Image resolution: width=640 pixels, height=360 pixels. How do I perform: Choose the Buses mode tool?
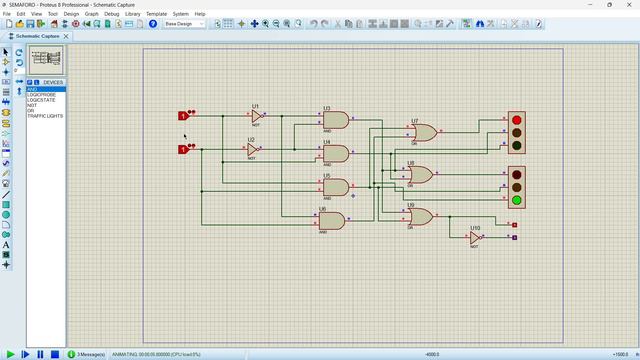point(6,102)
